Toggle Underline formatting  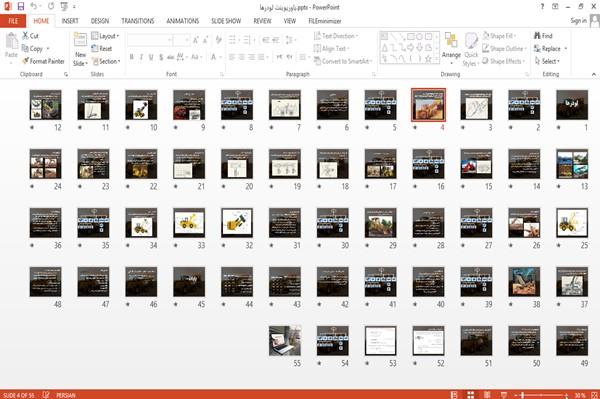tap(151, 57)
